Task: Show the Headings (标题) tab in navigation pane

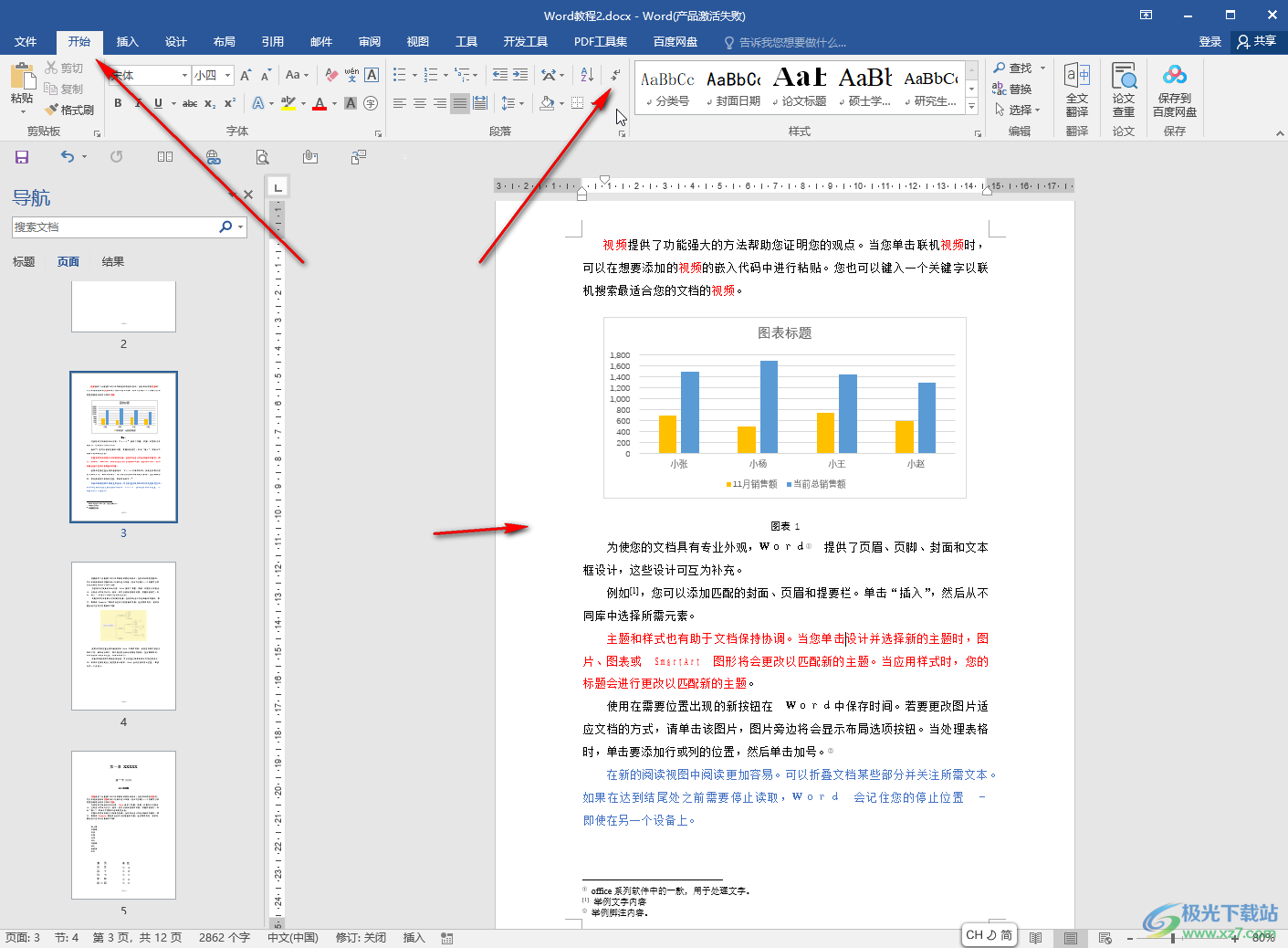Action: click(24, 262)
